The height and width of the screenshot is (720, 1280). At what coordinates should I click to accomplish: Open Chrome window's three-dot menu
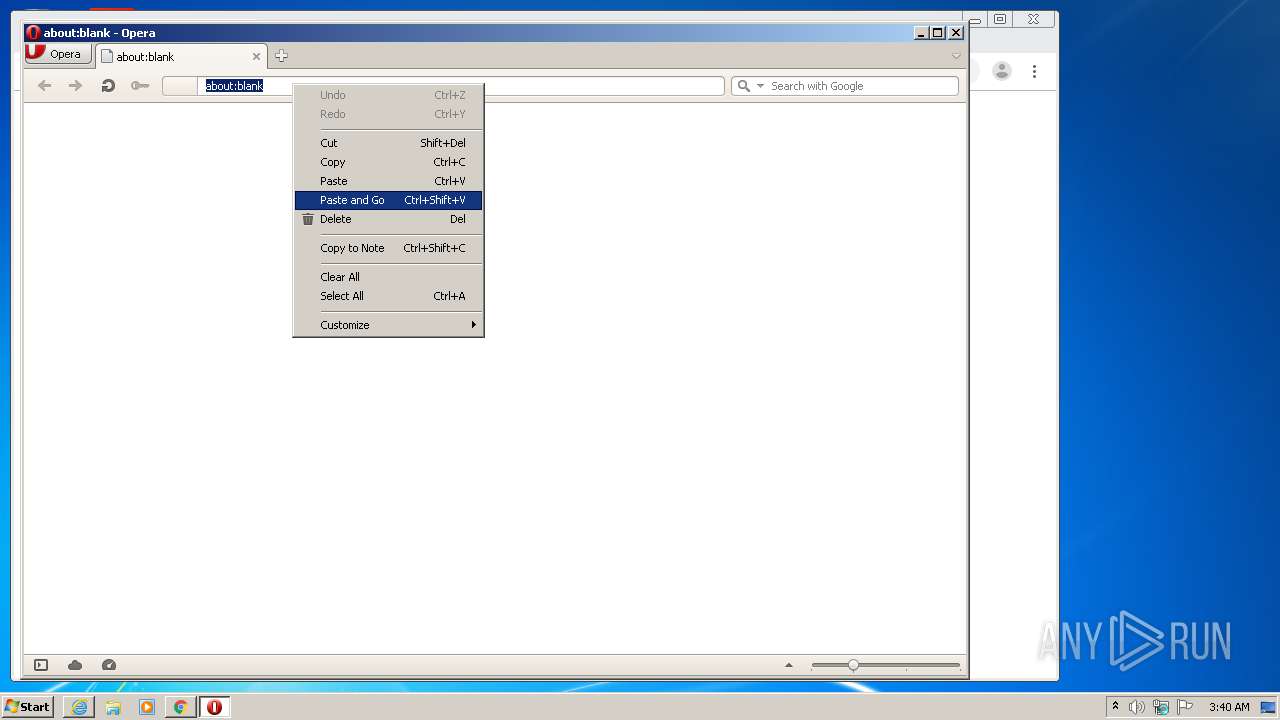tap(1034, 71)
